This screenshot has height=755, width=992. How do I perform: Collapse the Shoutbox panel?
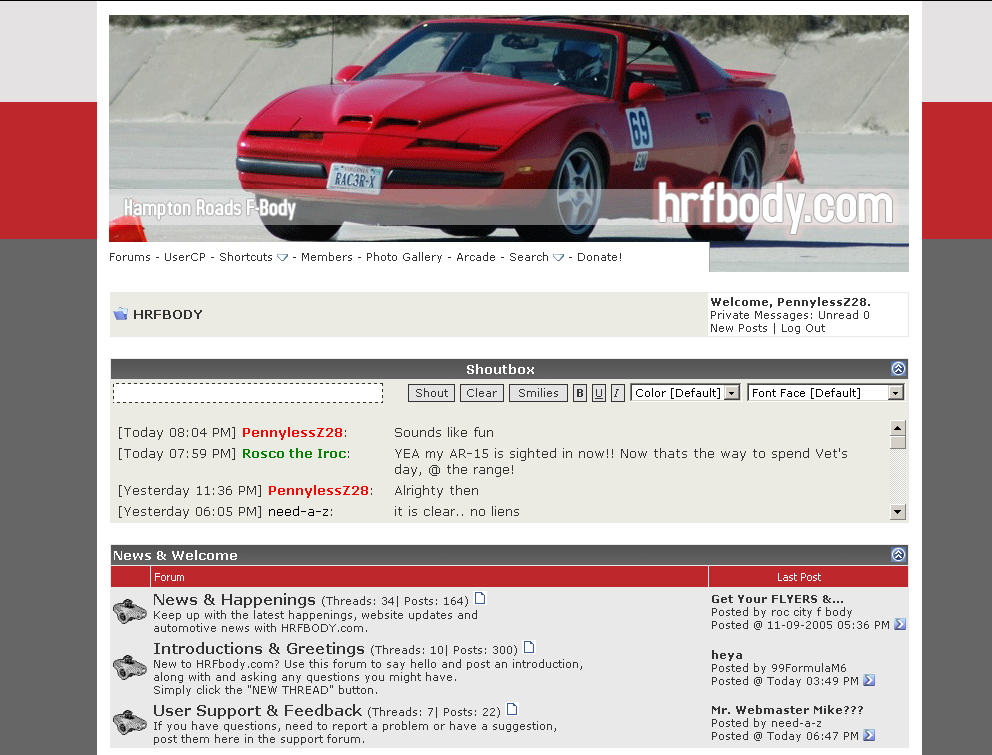(898, 369)
